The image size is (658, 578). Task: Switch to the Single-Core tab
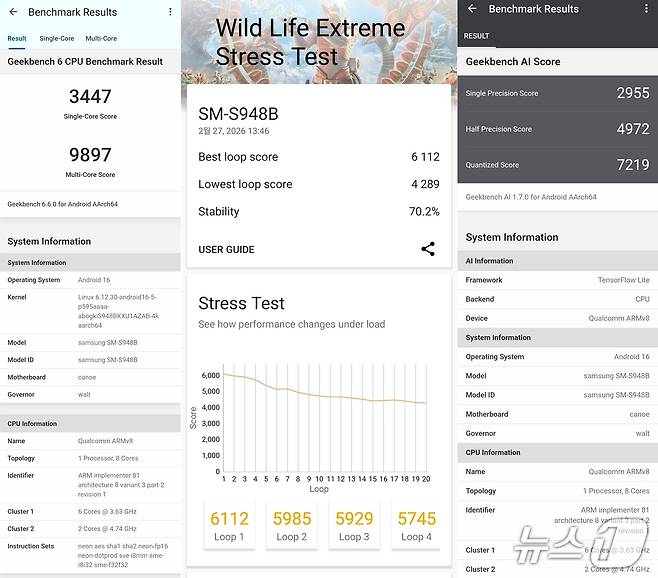pos(57,39)
